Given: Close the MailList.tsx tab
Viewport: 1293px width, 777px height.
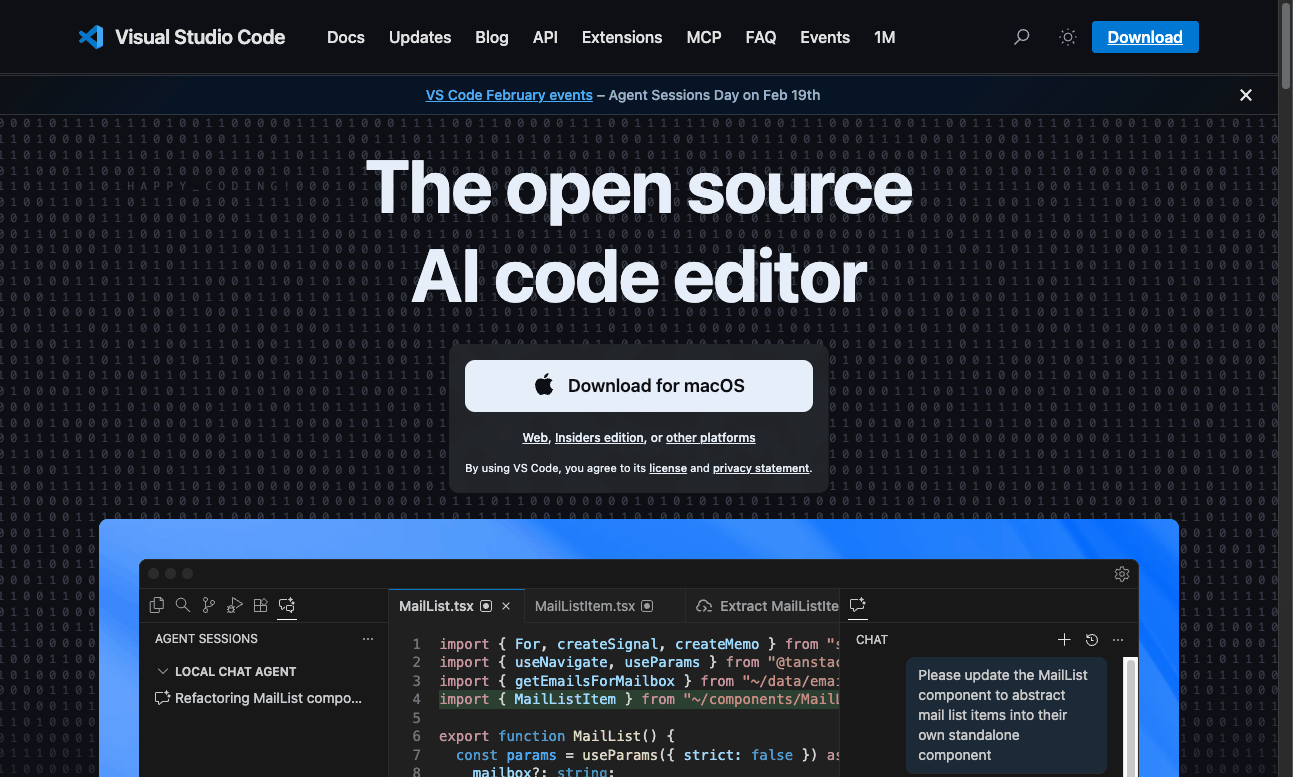Looking at the screenshot, I should click(506, 606).
